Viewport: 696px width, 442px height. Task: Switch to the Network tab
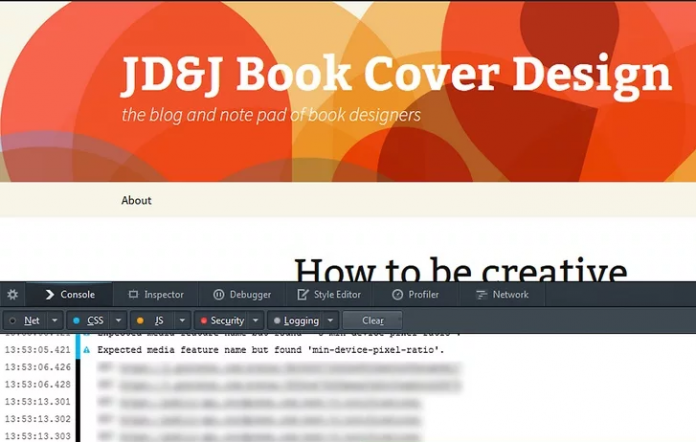pos(510,295)
